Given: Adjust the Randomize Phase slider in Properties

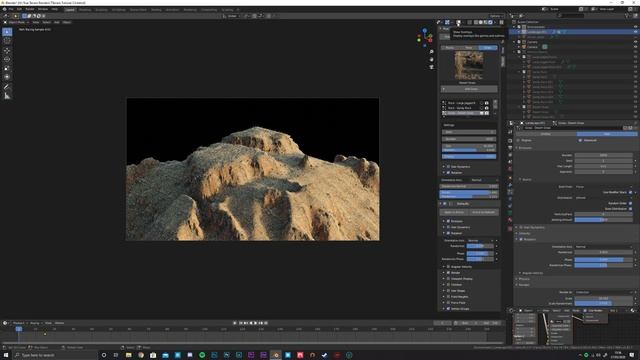Looking at the screenshot, I should click(x=603, y=265).
